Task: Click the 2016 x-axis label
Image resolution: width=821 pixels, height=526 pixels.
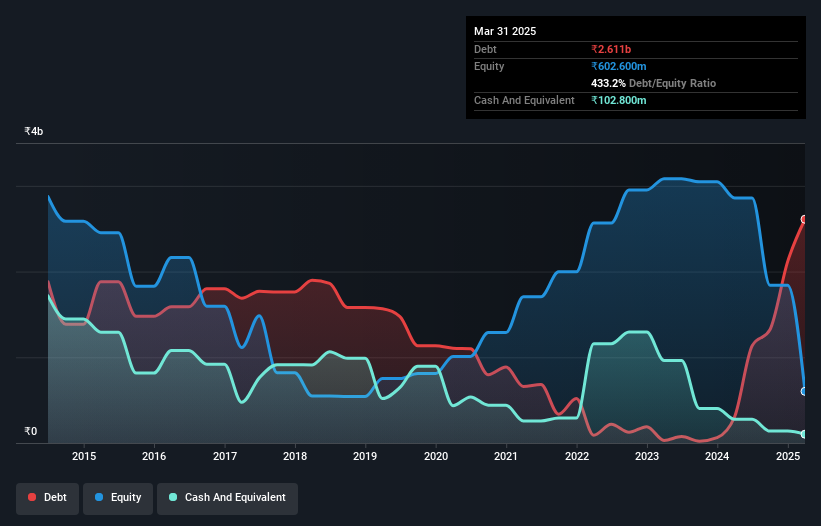Action: [154, 456]
